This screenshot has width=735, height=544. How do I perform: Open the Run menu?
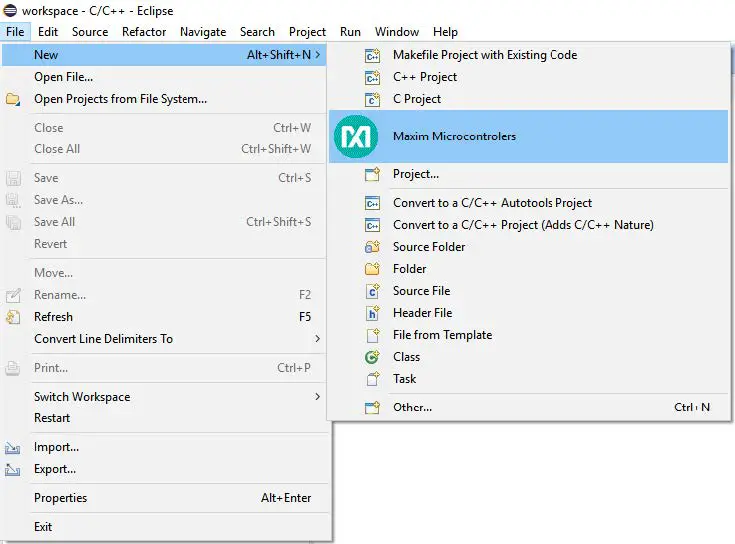(350, 32)
